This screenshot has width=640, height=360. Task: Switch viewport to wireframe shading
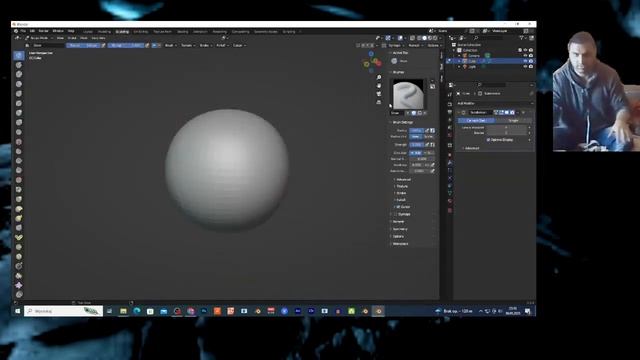pyautogui.click(x=419, y=38)
